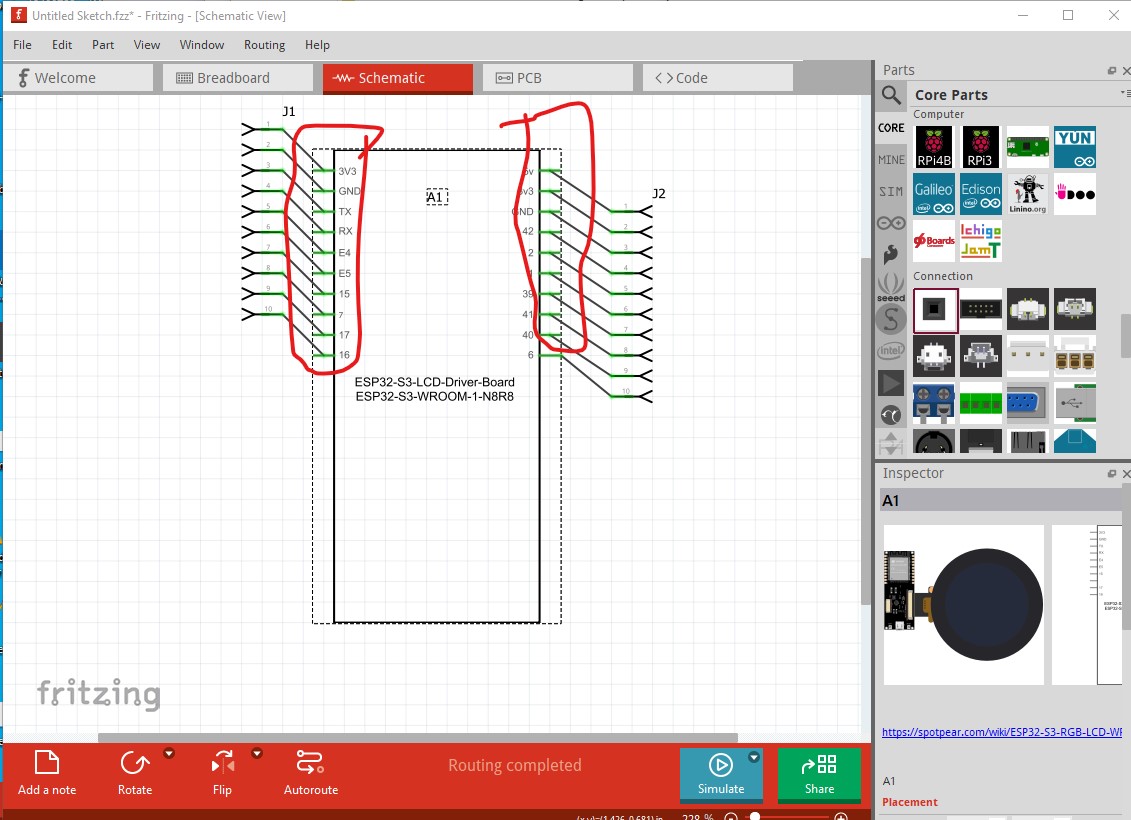The height and width of the screenshot is (820, 1131).
Task: Start the Simulate button
Action: 721,775
